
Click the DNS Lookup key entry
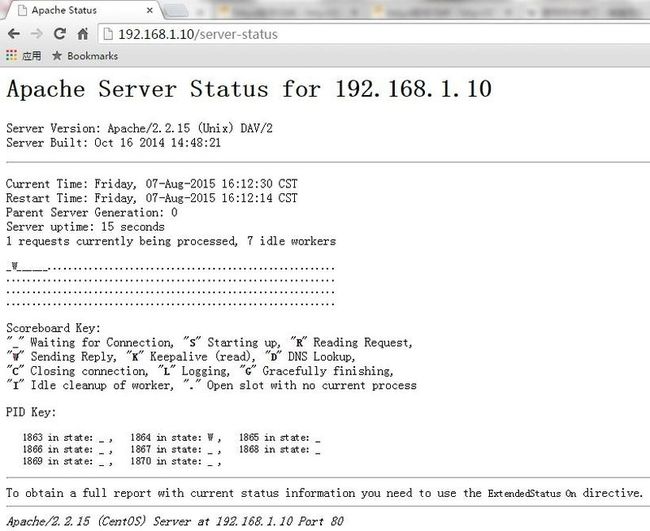(310, 356)
